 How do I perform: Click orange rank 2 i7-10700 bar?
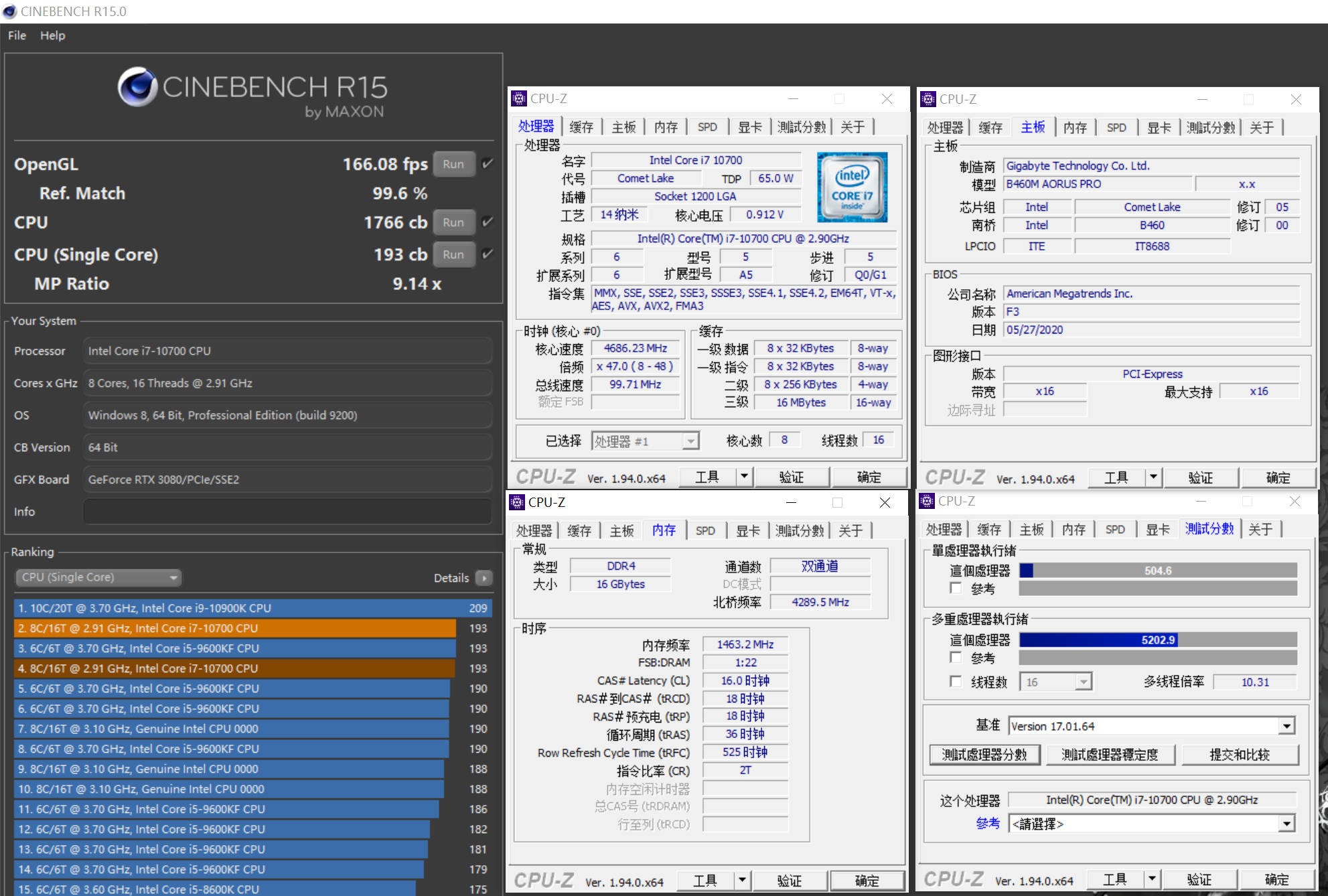(x=235, y=628)
